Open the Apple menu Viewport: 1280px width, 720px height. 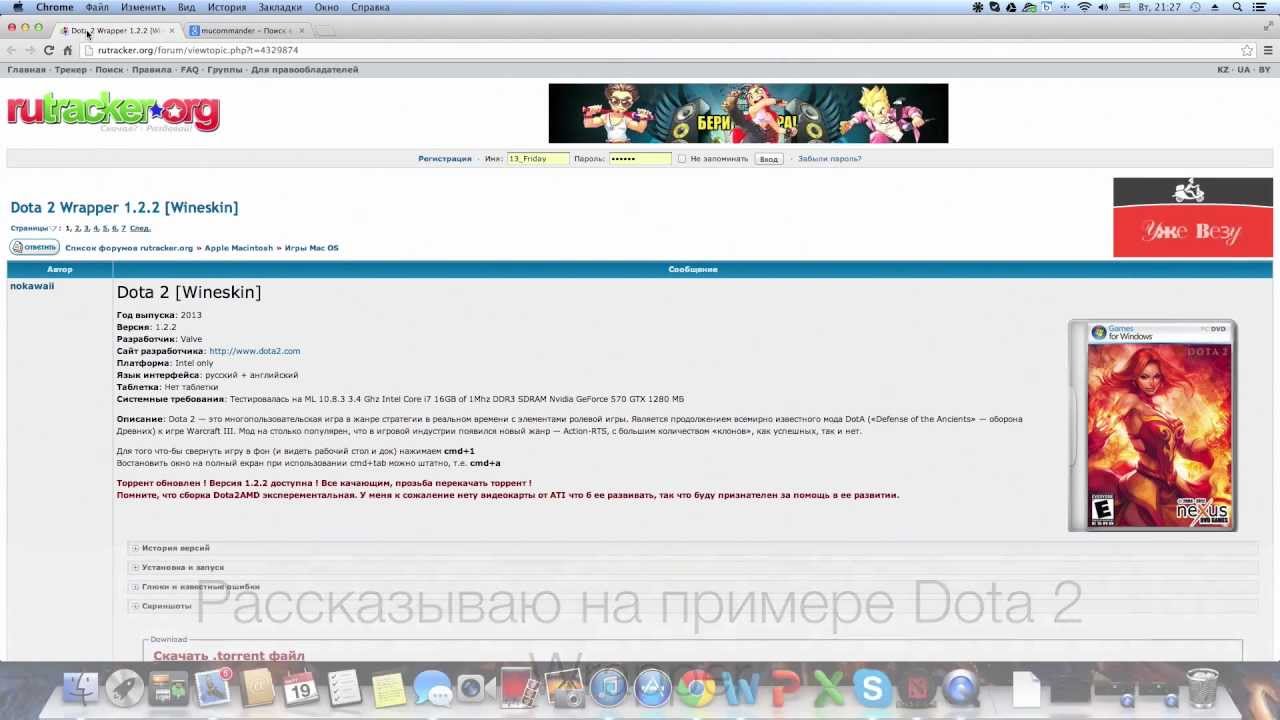17,7
